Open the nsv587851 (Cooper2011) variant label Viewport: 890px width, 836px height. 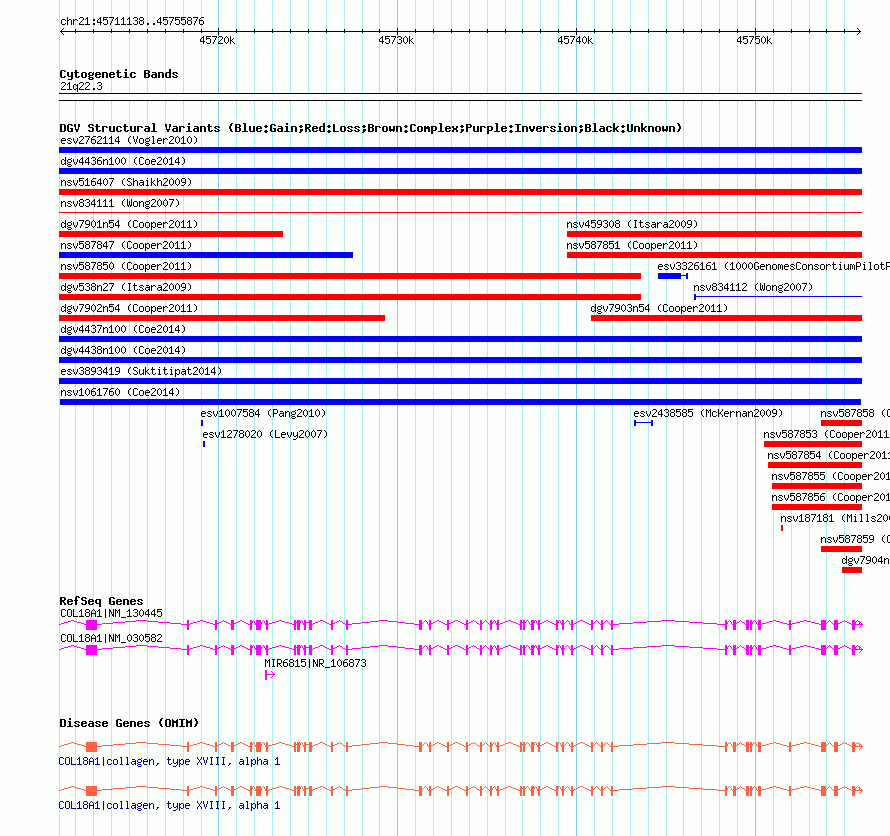pos(632,245)
